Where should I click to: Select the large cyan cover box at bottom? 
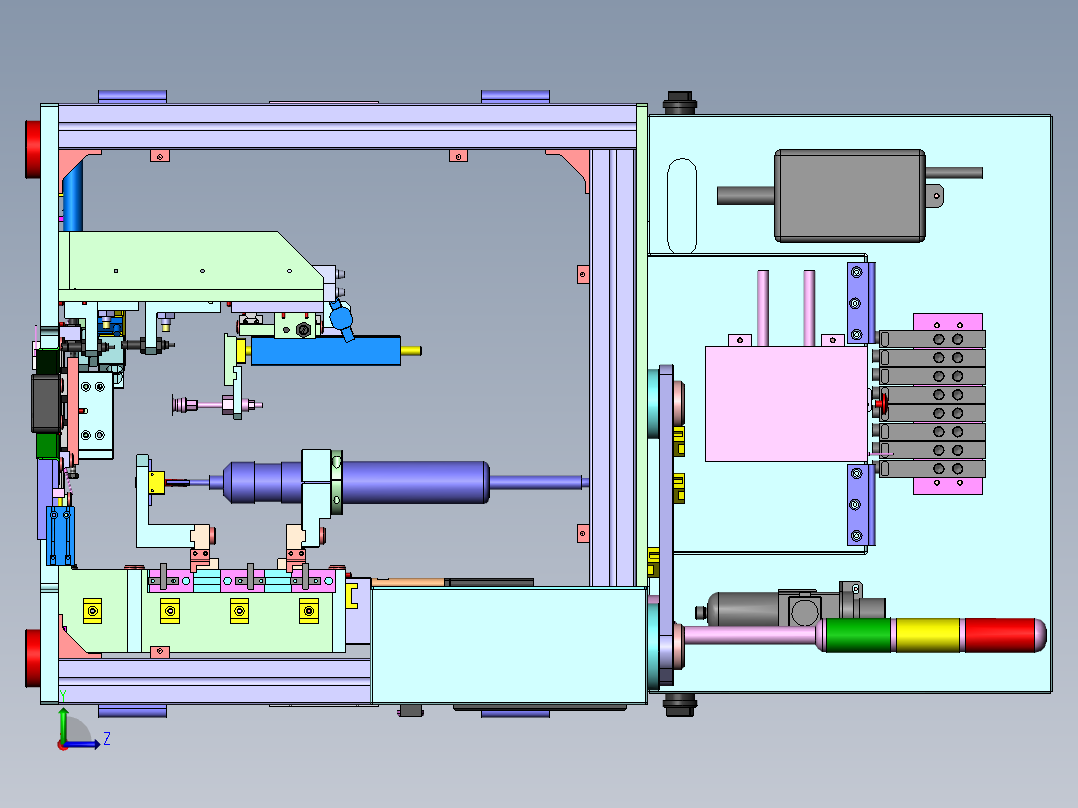[509, 645]
